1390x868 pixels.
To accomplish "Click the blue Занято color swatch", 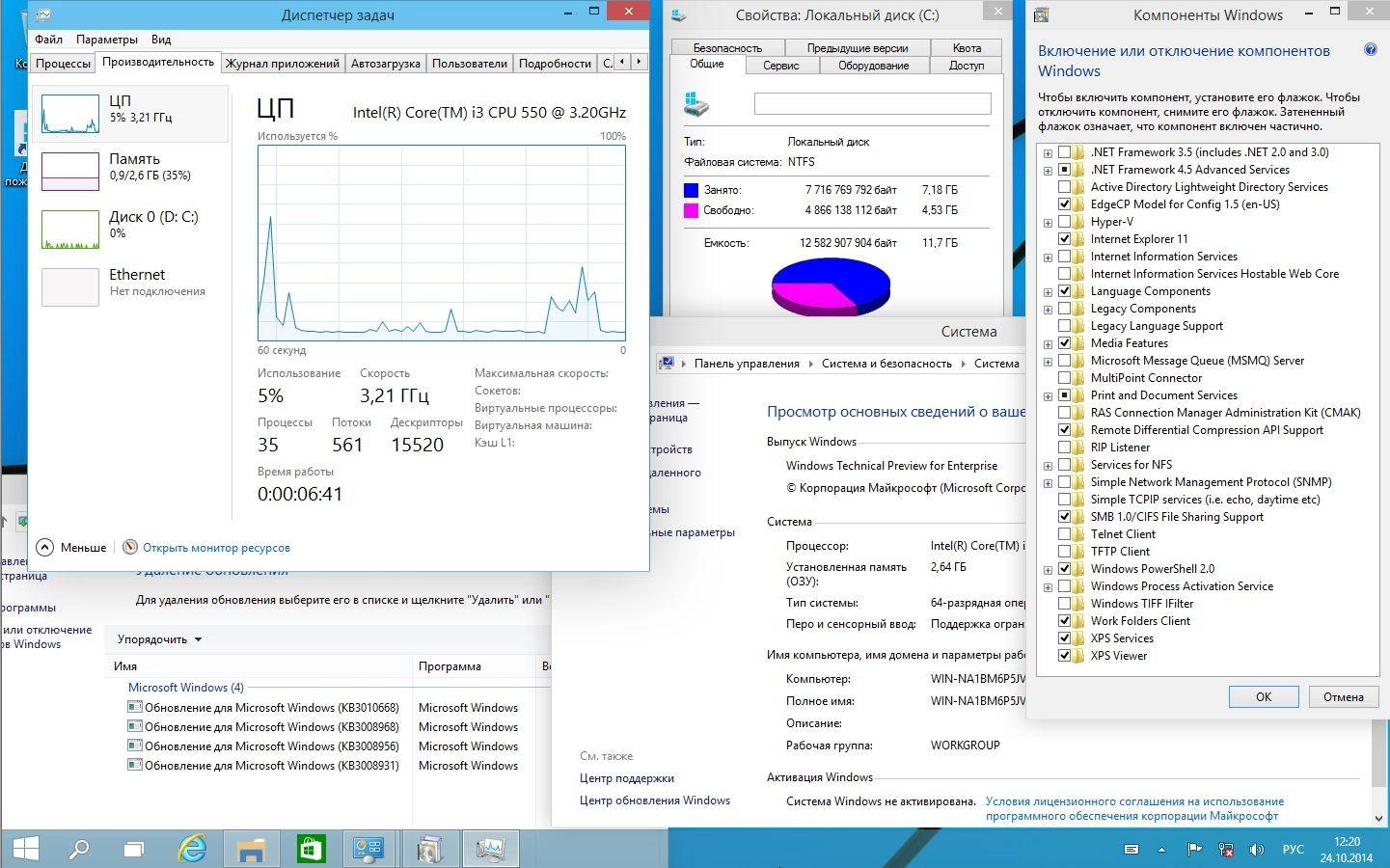I will click(x=691, y=190).
